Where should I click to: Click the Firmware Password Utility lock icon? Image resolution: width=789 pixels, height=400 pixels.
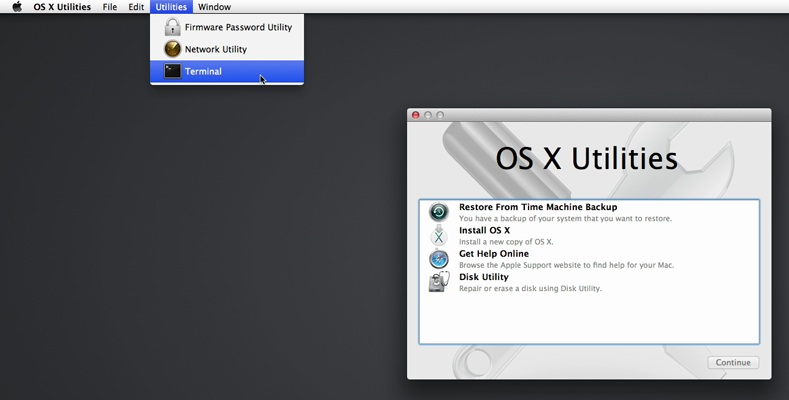point(172,27)
